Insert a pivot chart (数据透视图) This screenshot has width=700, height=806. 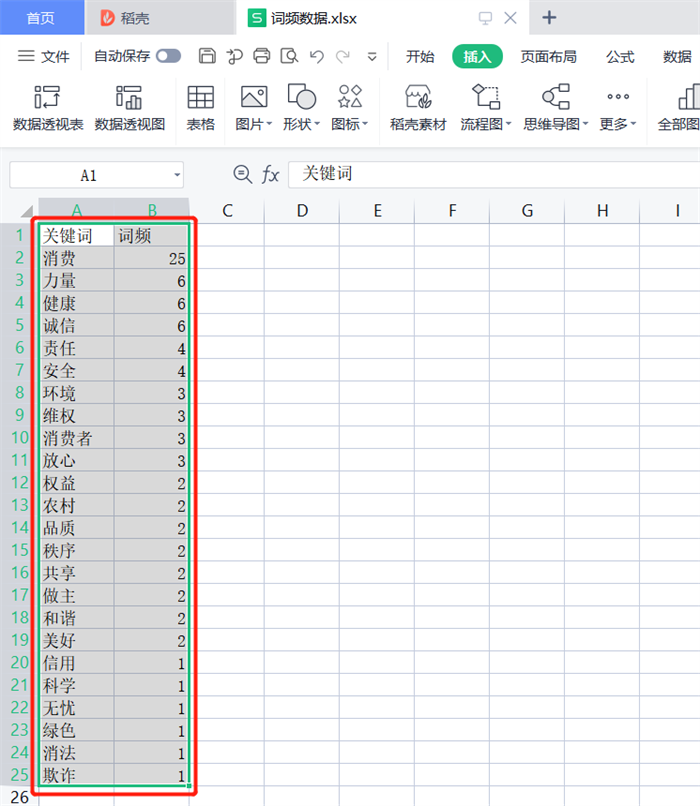[x=130, y=108]
